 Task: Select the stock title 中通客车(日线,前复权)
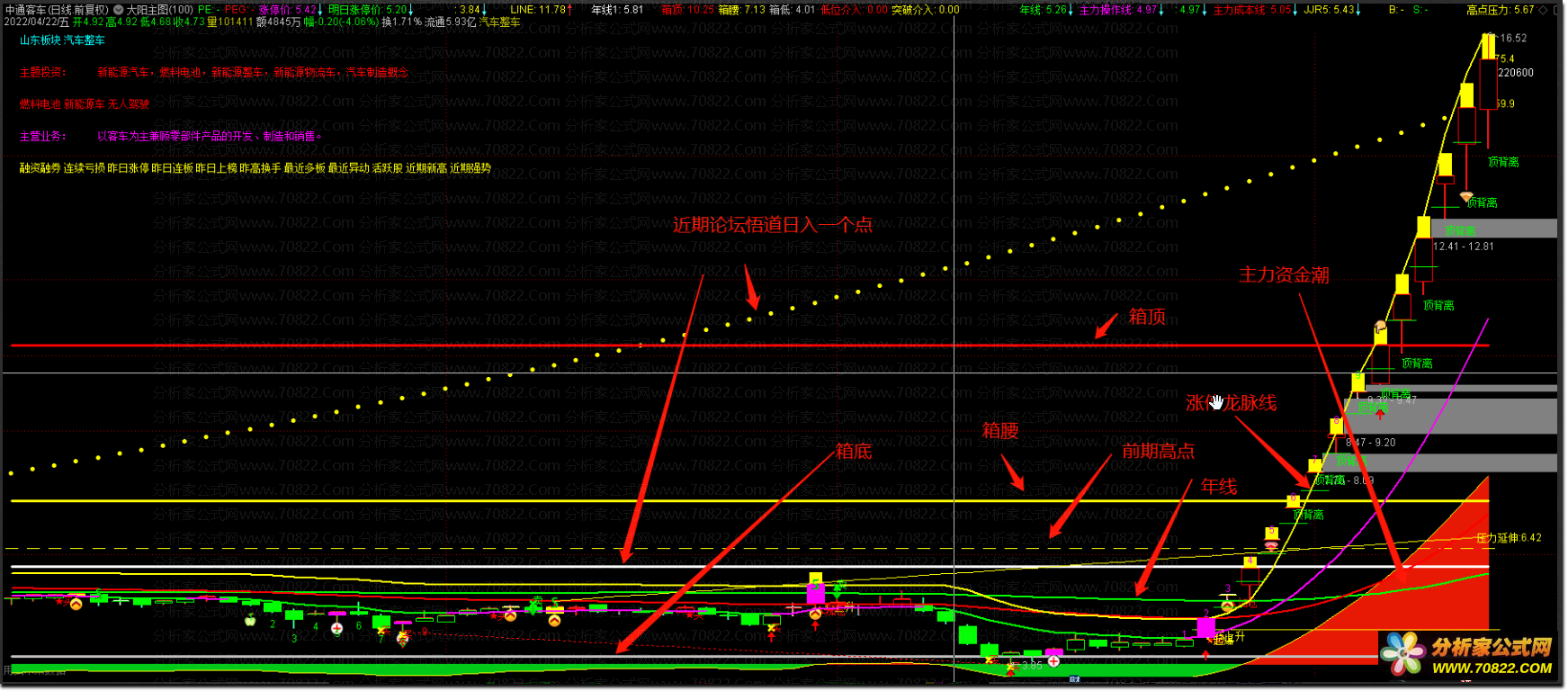coord(57,10)
